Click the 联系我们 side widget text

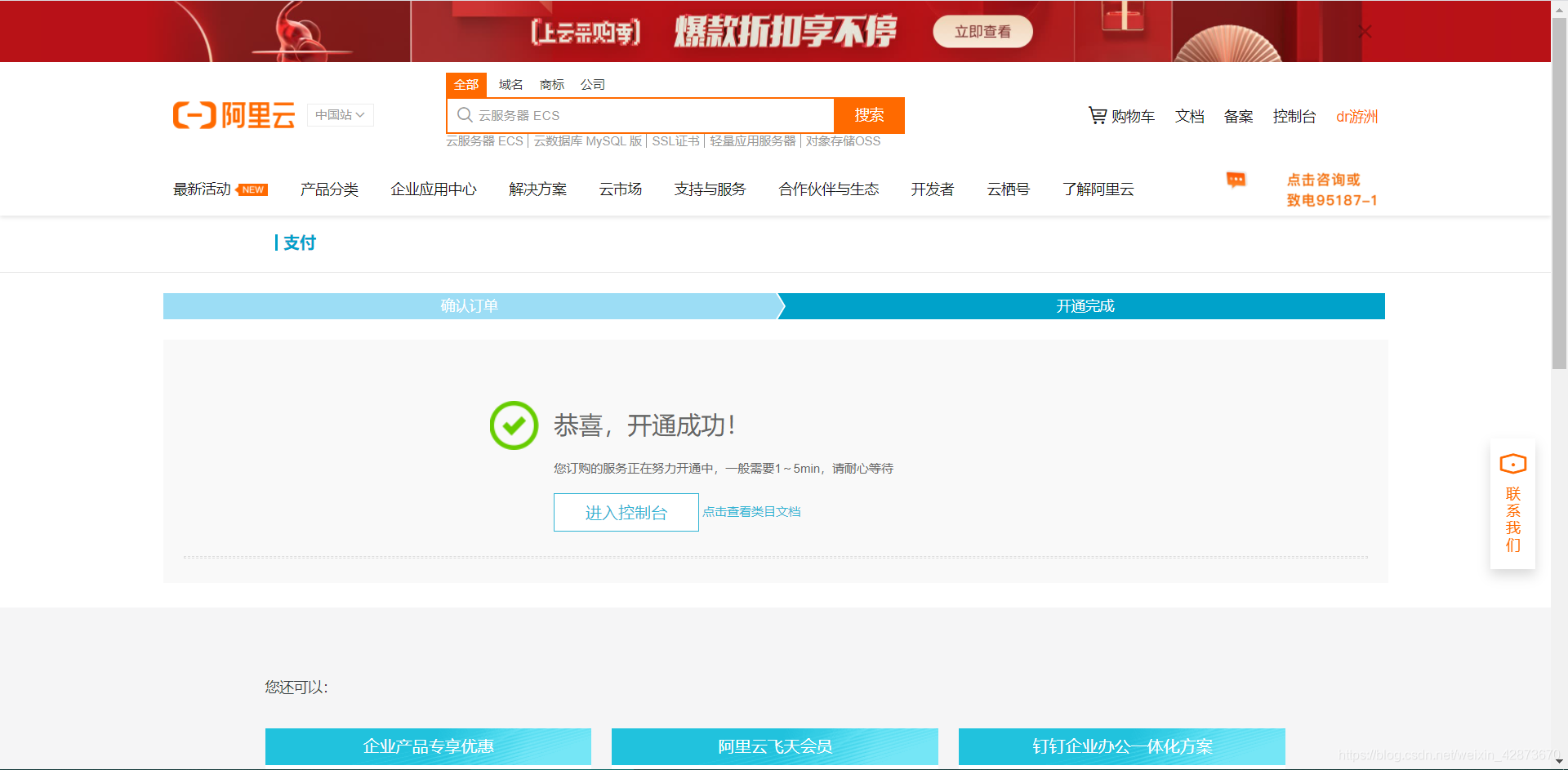1513,519
